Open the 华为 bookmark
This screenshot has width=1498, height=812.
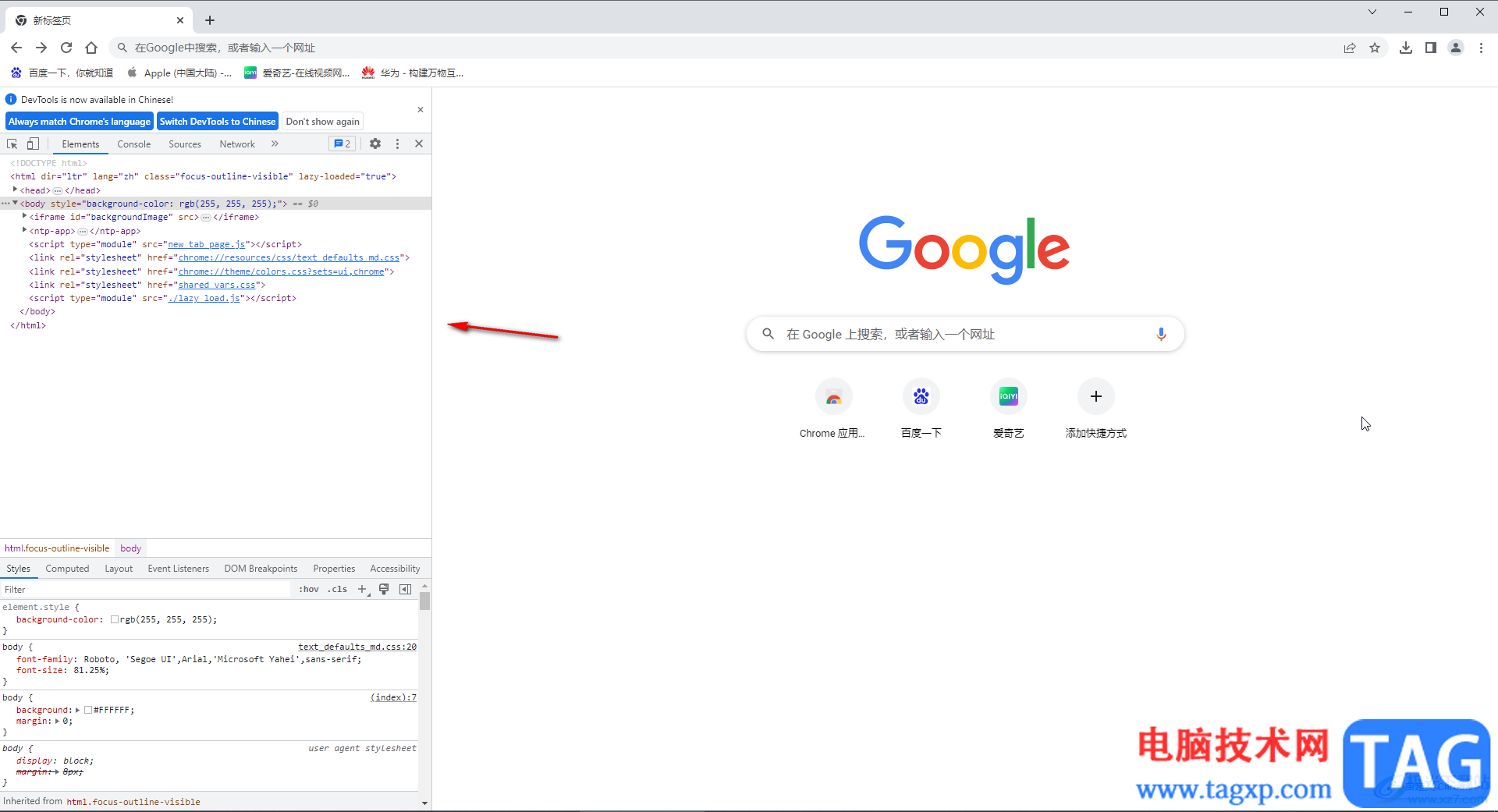(413, 73)
